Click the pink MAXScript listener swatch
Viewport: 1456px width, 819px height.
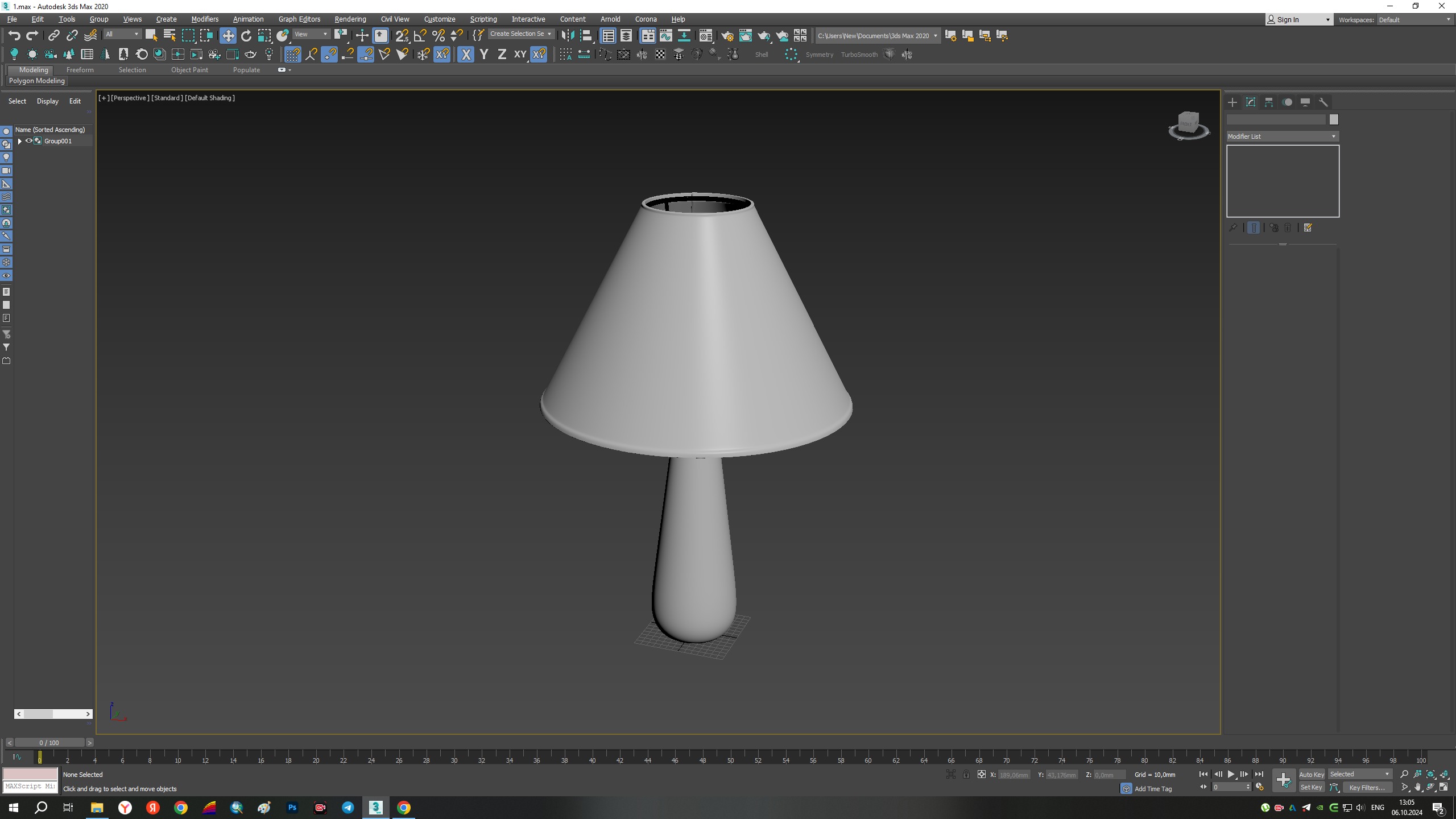[30, 774]
